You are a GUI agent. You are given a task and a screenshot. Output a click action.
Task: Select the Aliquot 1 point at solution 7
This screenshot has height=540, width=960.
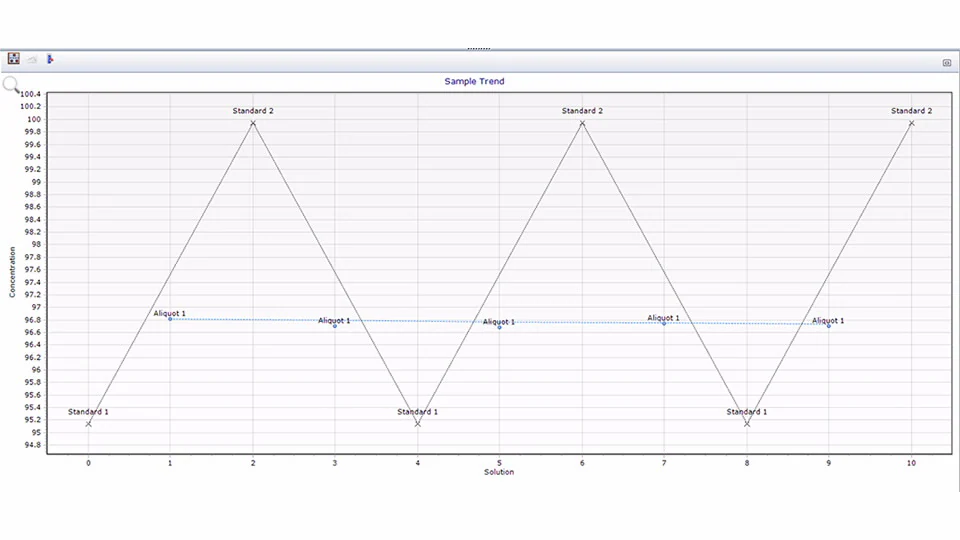tap(664, 323)
